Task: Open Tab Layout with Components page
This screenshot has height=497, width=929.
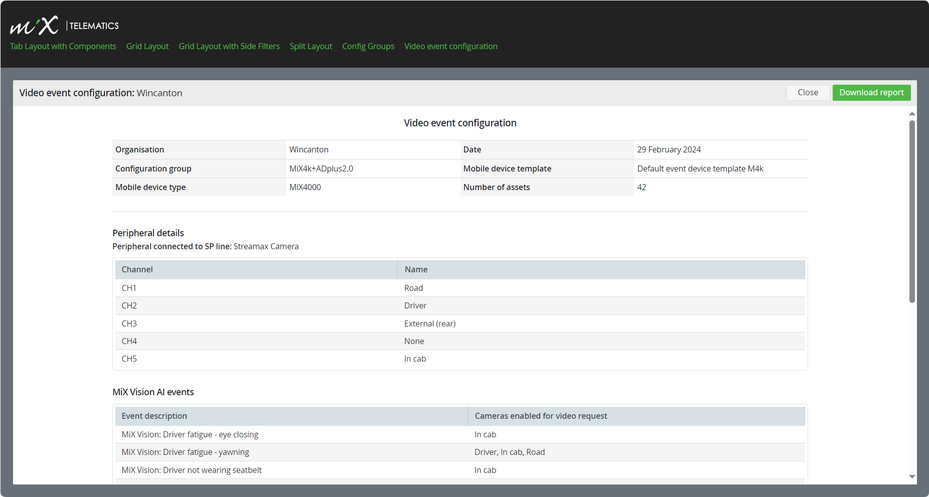Action: click(x=64, y=46)
